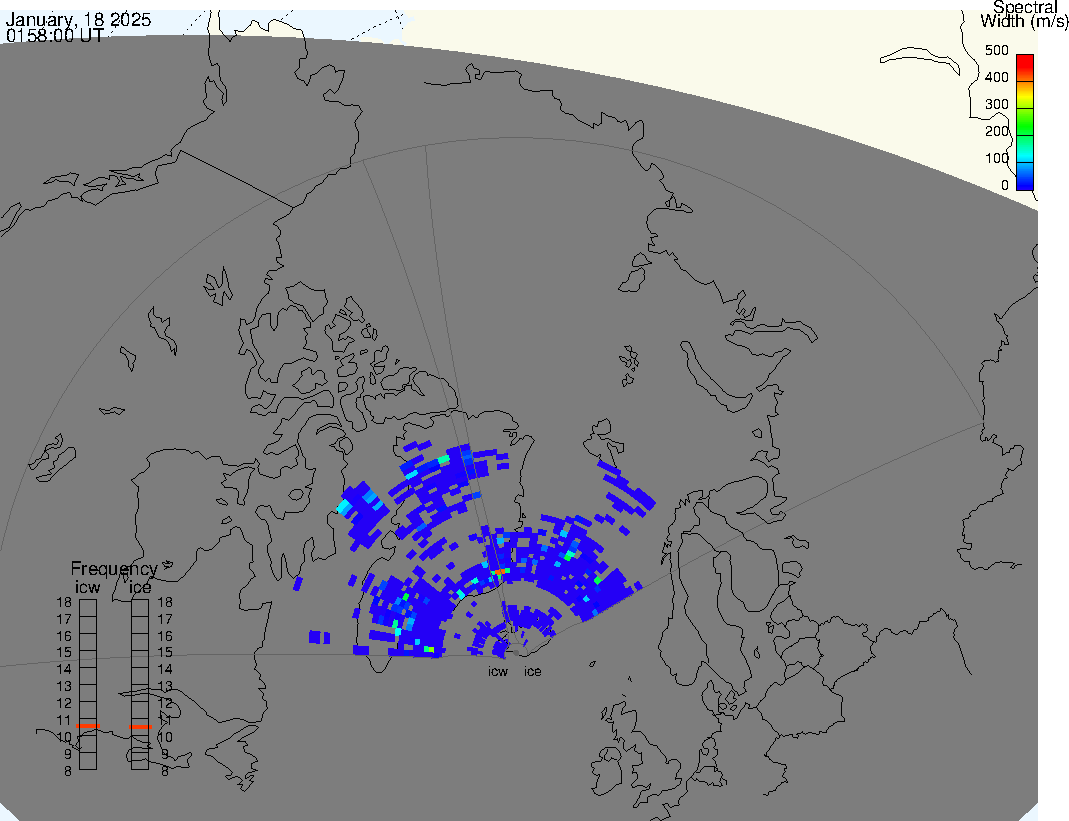1069x821 pixels.
Task: Click the "10" label beside the ice frequency bar
Action: coord(165,737)
